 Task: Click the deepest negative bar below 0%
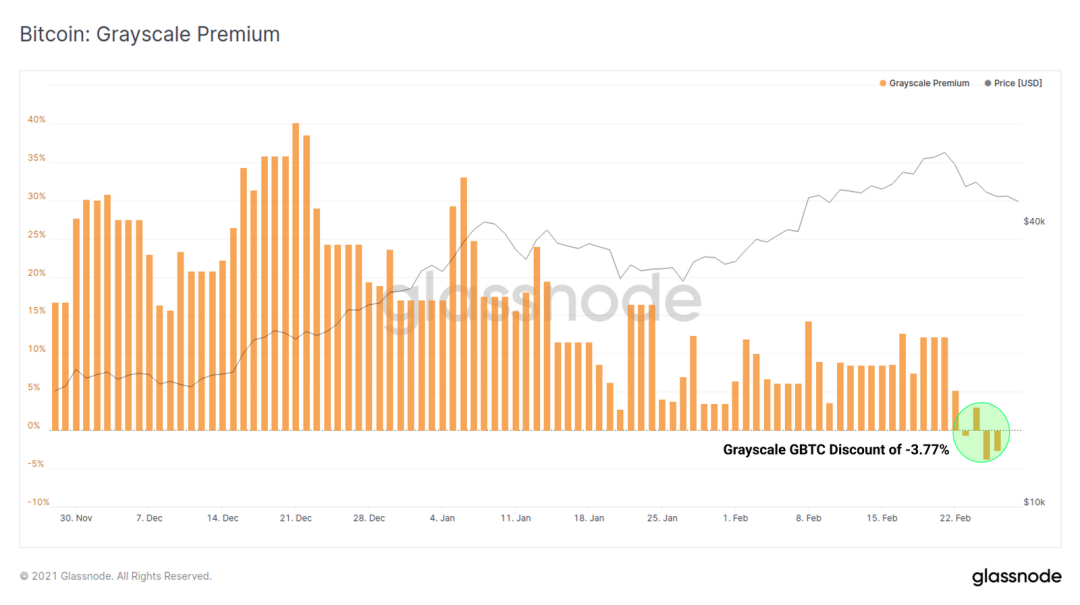(x=986, y=444)
